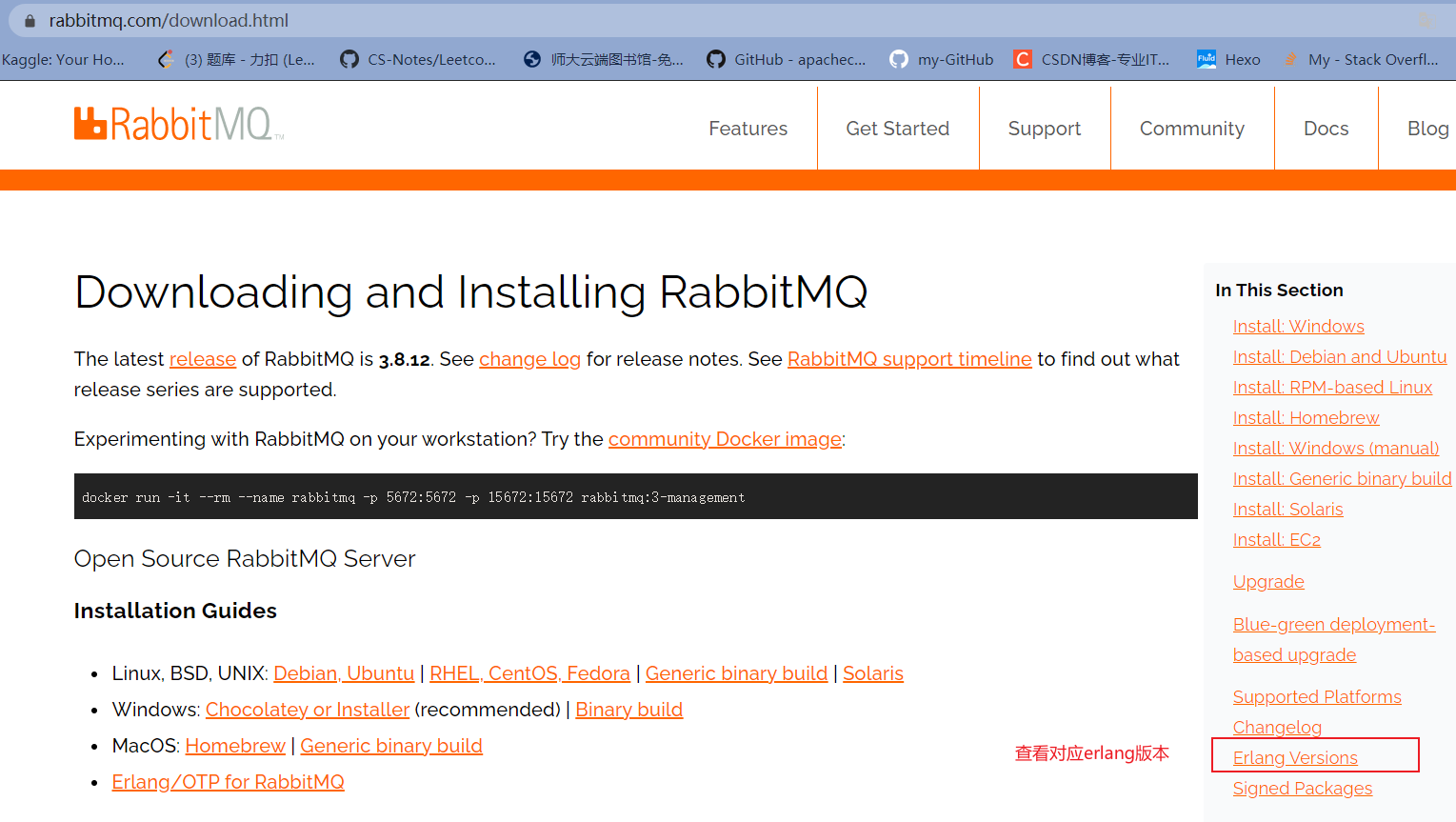
Task: Open the GitHub apache bookmark icon
Action: click(x=716, y=59)
